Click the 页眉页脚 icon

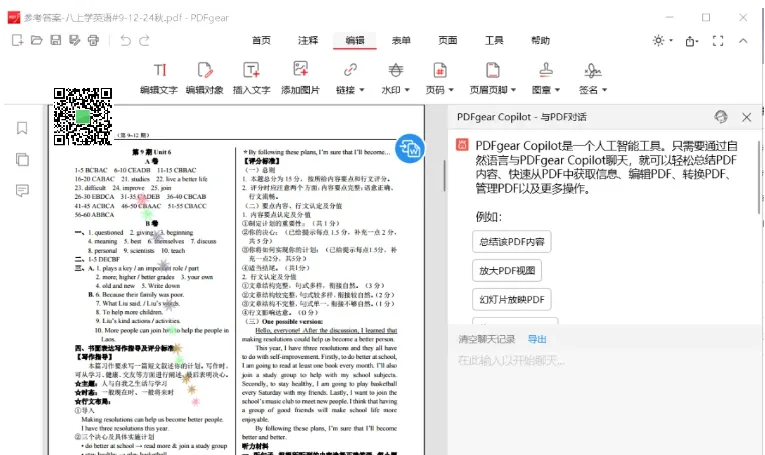(x=493, y=70)
